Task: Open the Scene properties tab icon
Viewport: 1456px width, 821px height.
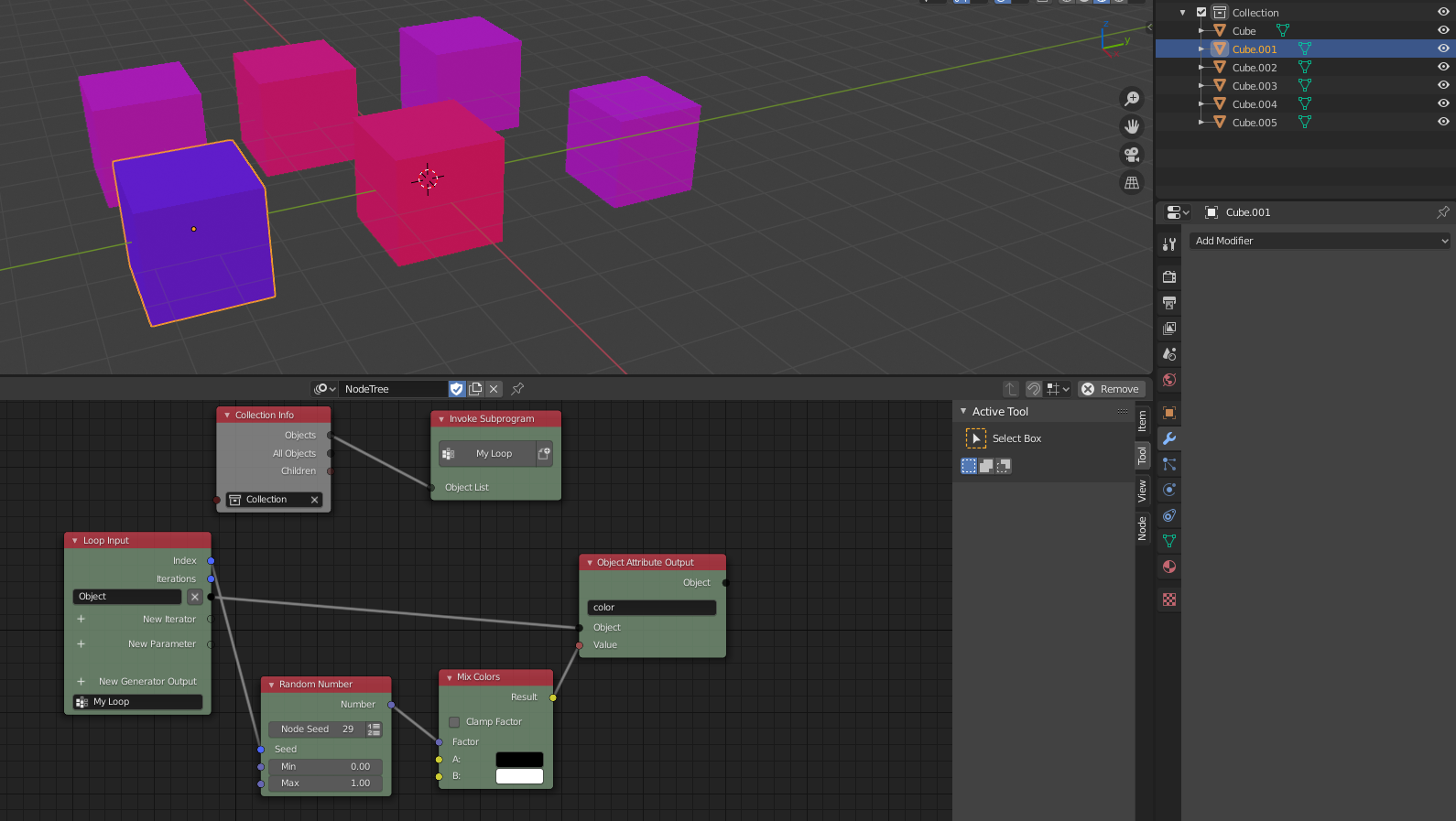Action: (1169, 353)
